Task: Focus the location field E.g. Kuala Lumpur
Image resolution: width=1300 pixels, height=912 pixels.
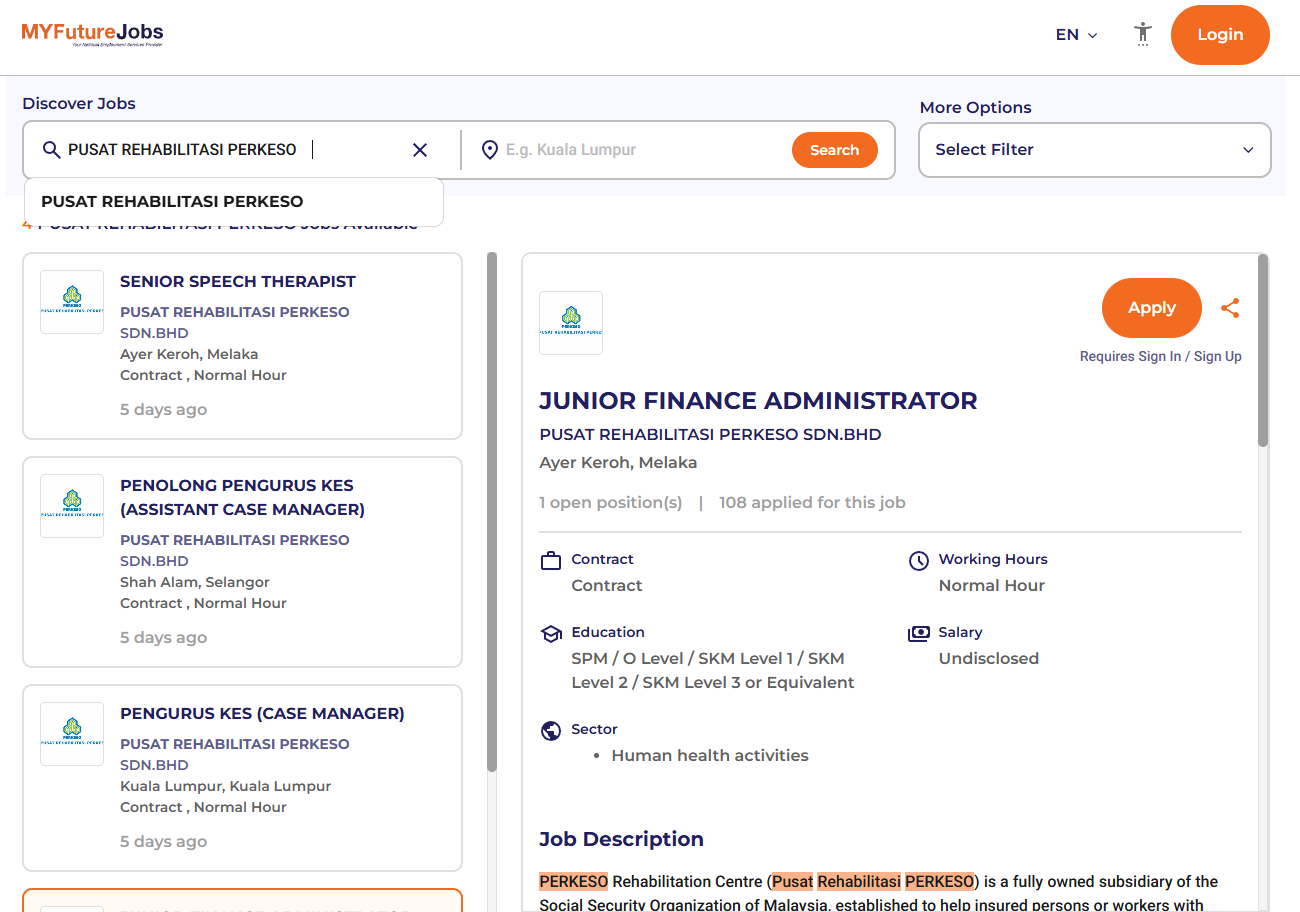Action: coord(640,150)
